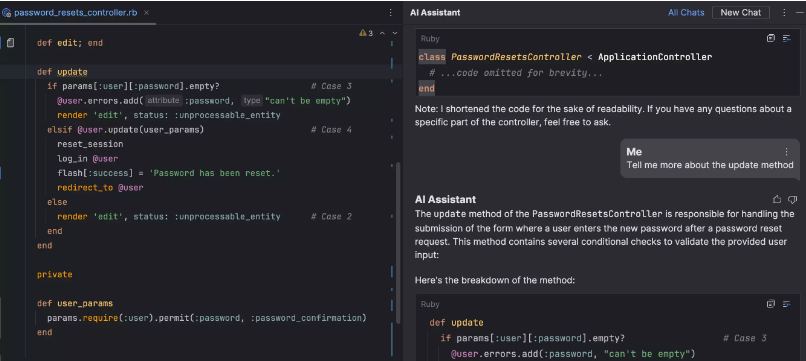Image resolution: width=806 pixels, height=361 pixels.
Task: Open the editor tab options three-dot menu
Action: [391, 13]
